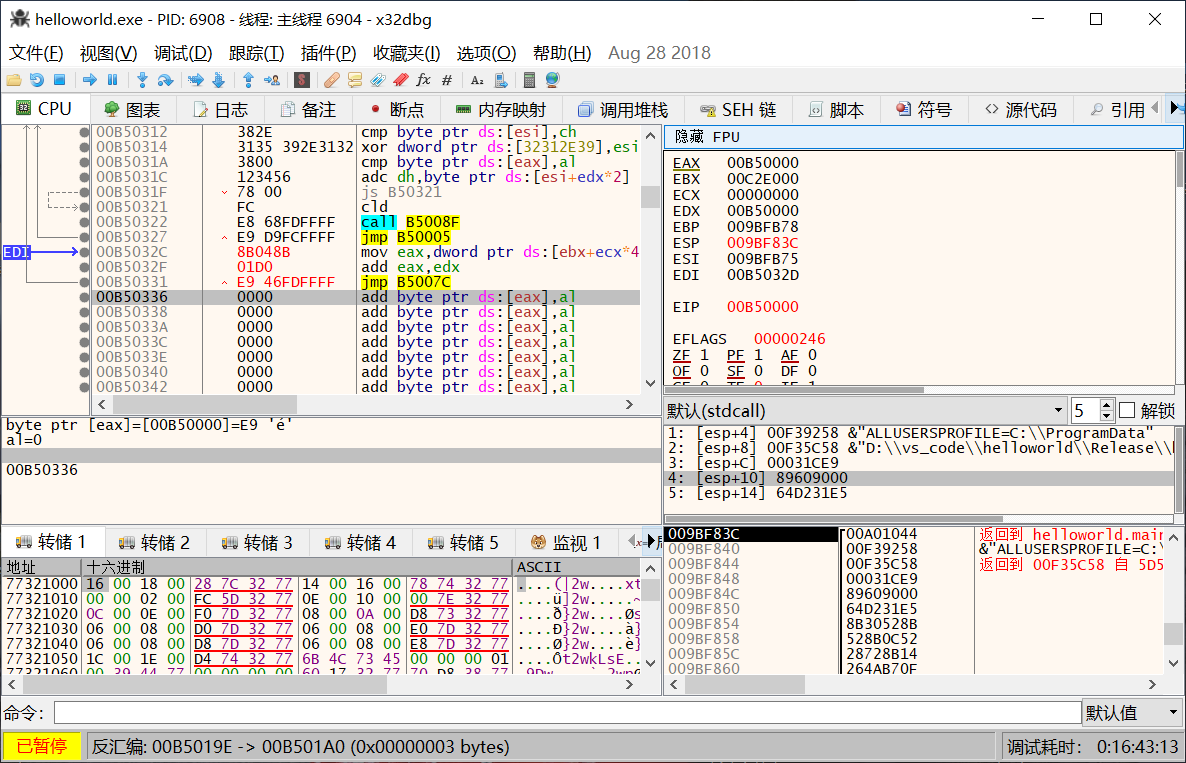Switch to the 断点 tab

point(397,110)
